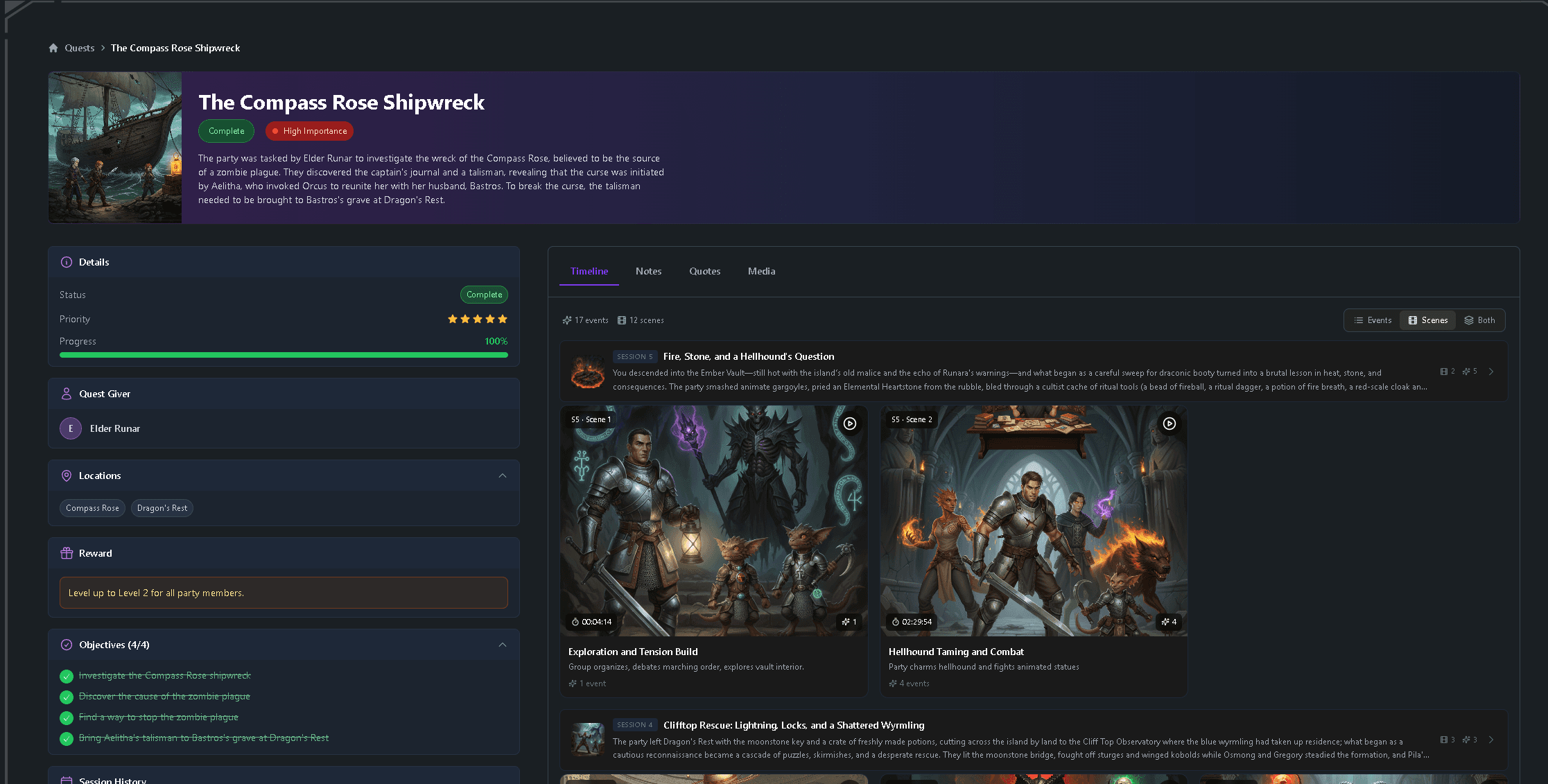Collapse the Locations section
1548x784 pixels.
pos(503,476)
